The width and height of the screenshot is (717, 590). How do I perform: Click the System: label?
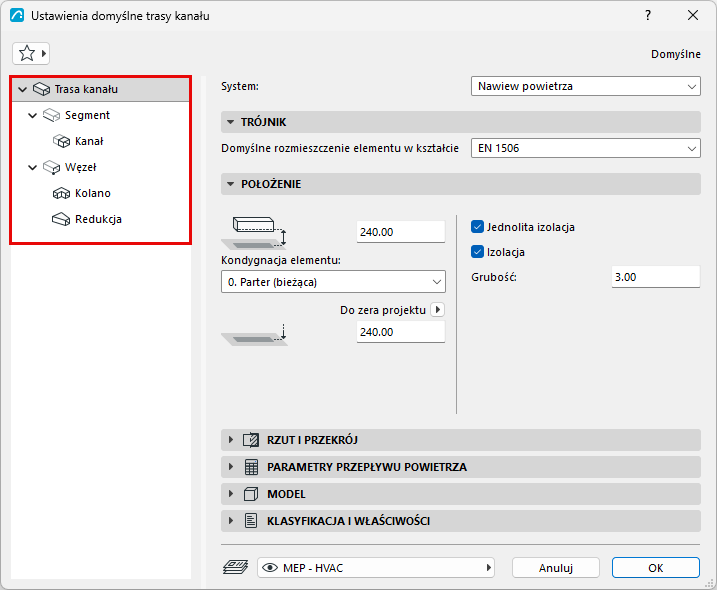[x=240, y=86]
